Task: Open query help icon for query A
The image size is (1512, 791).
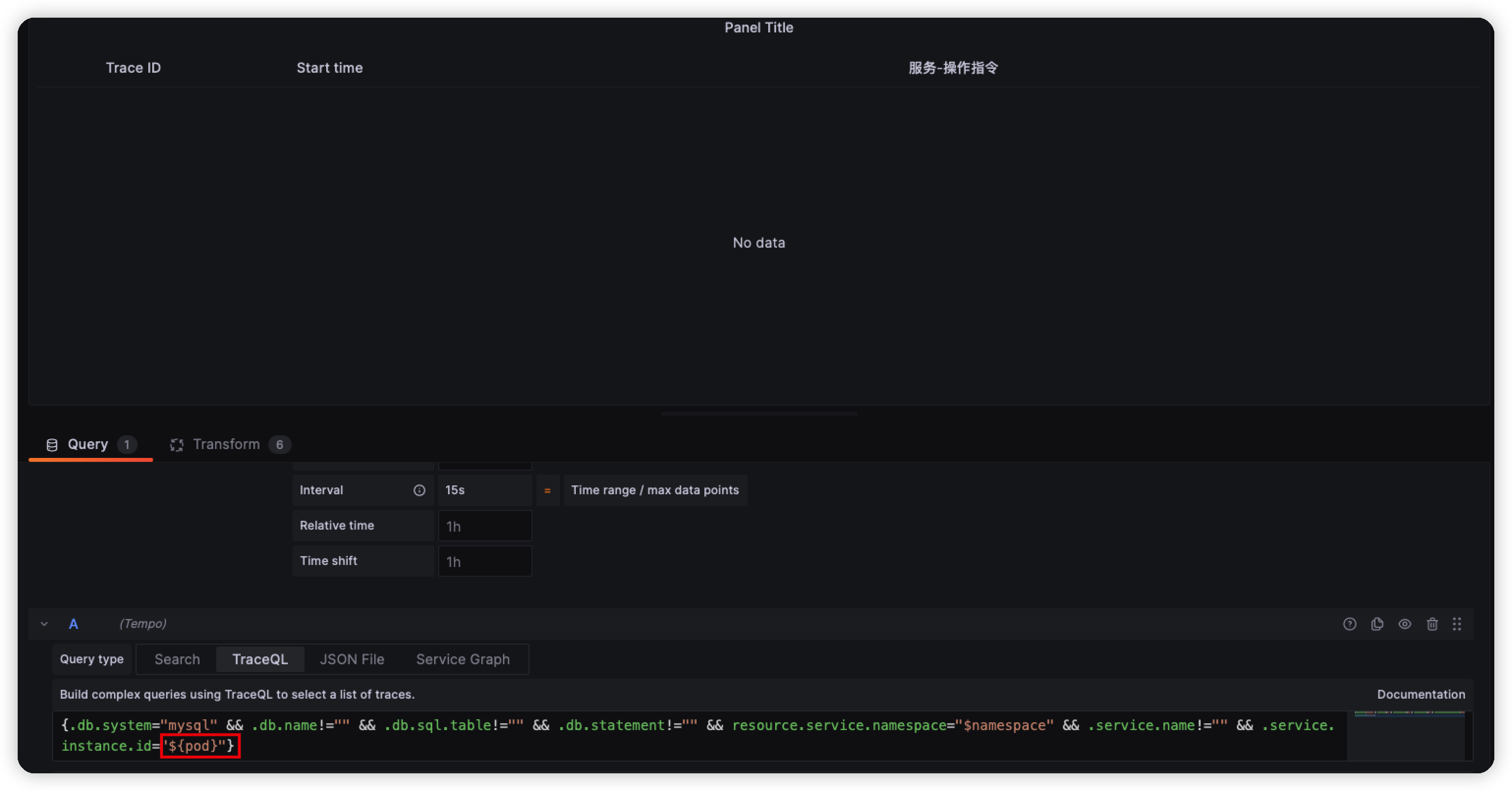Action: point(1349,623)
